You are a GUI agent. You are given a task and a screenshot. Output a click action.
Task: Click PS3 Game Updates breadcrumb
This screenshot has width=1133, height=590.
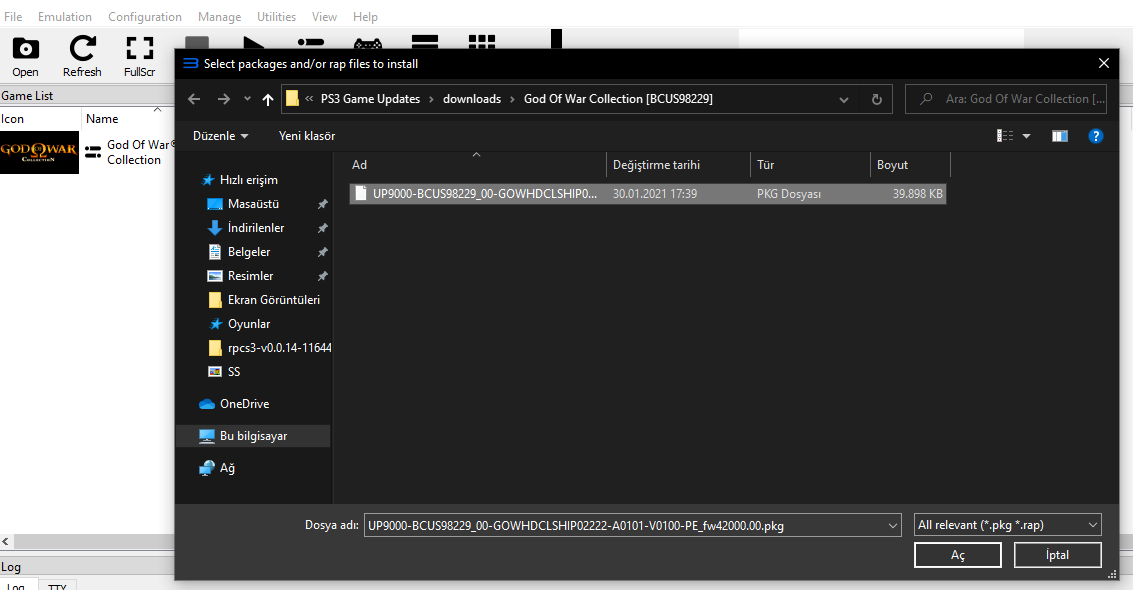(370, 99)
